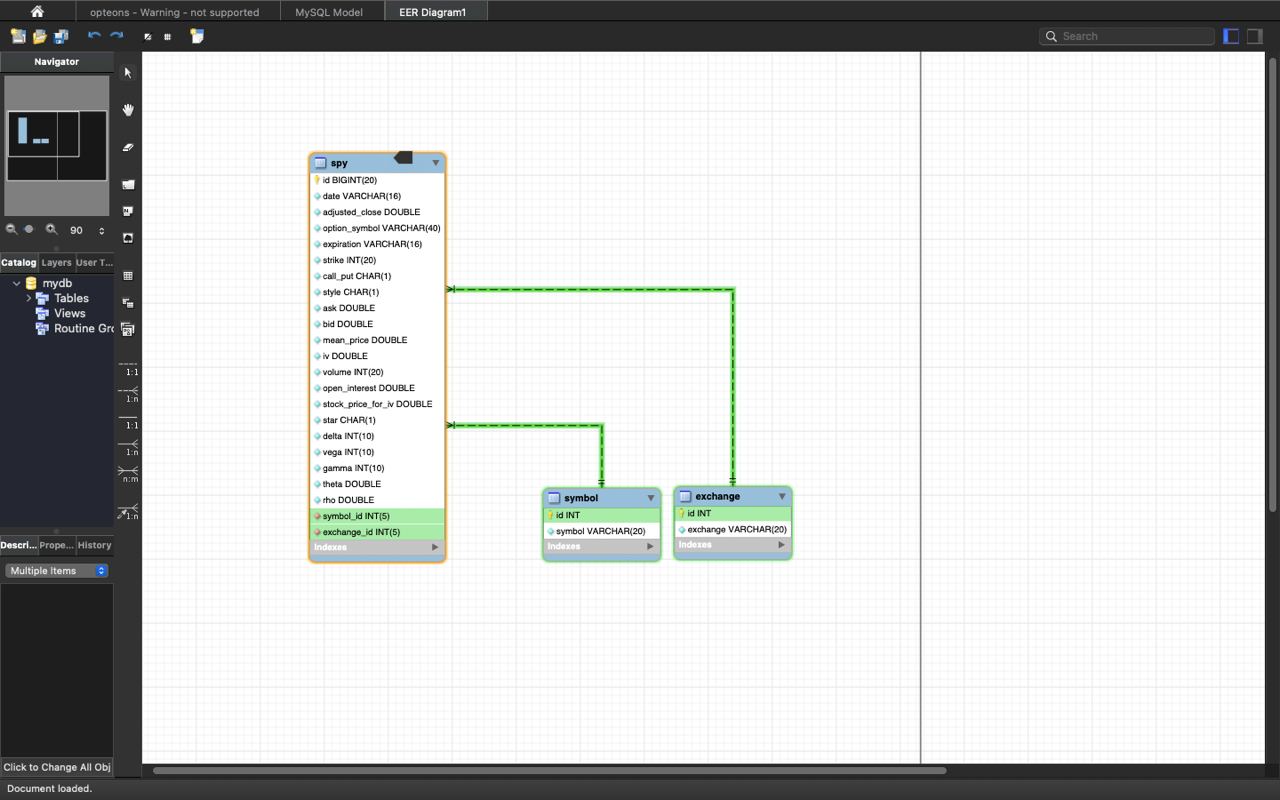
Task: Select 'exchange VARCHAR(20)' column in exchange table
Action: 733,529
